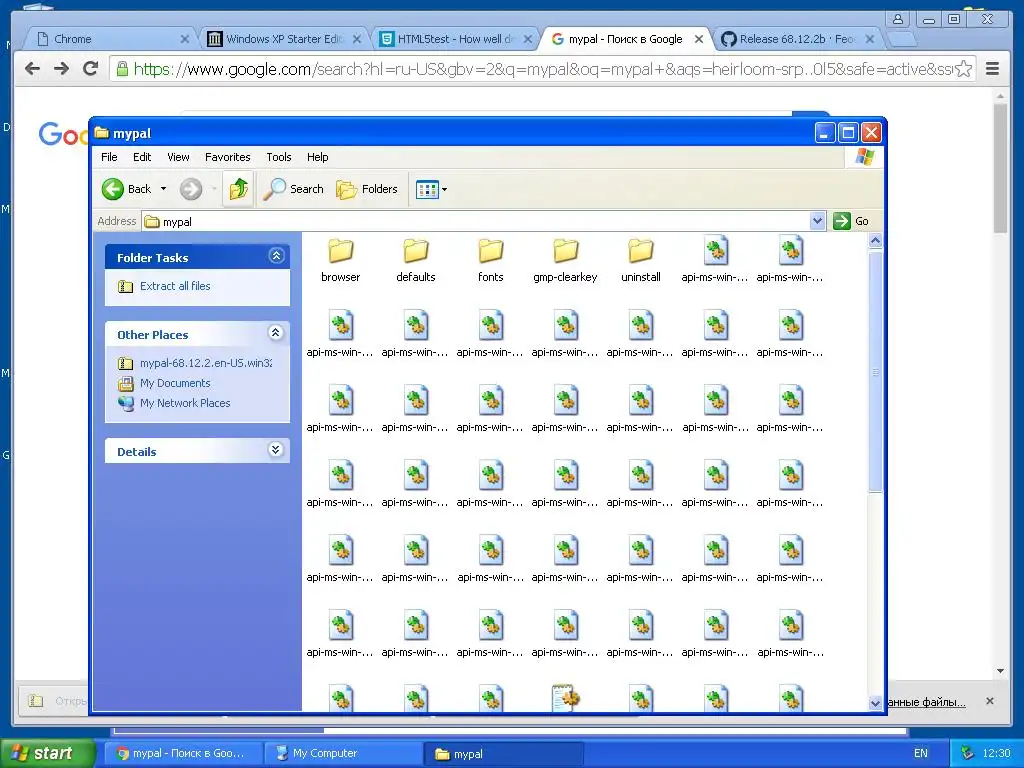This screenshot has width=1024, height=768.
Task: Click the 12:30 taskbar clock
Action: 996,754
